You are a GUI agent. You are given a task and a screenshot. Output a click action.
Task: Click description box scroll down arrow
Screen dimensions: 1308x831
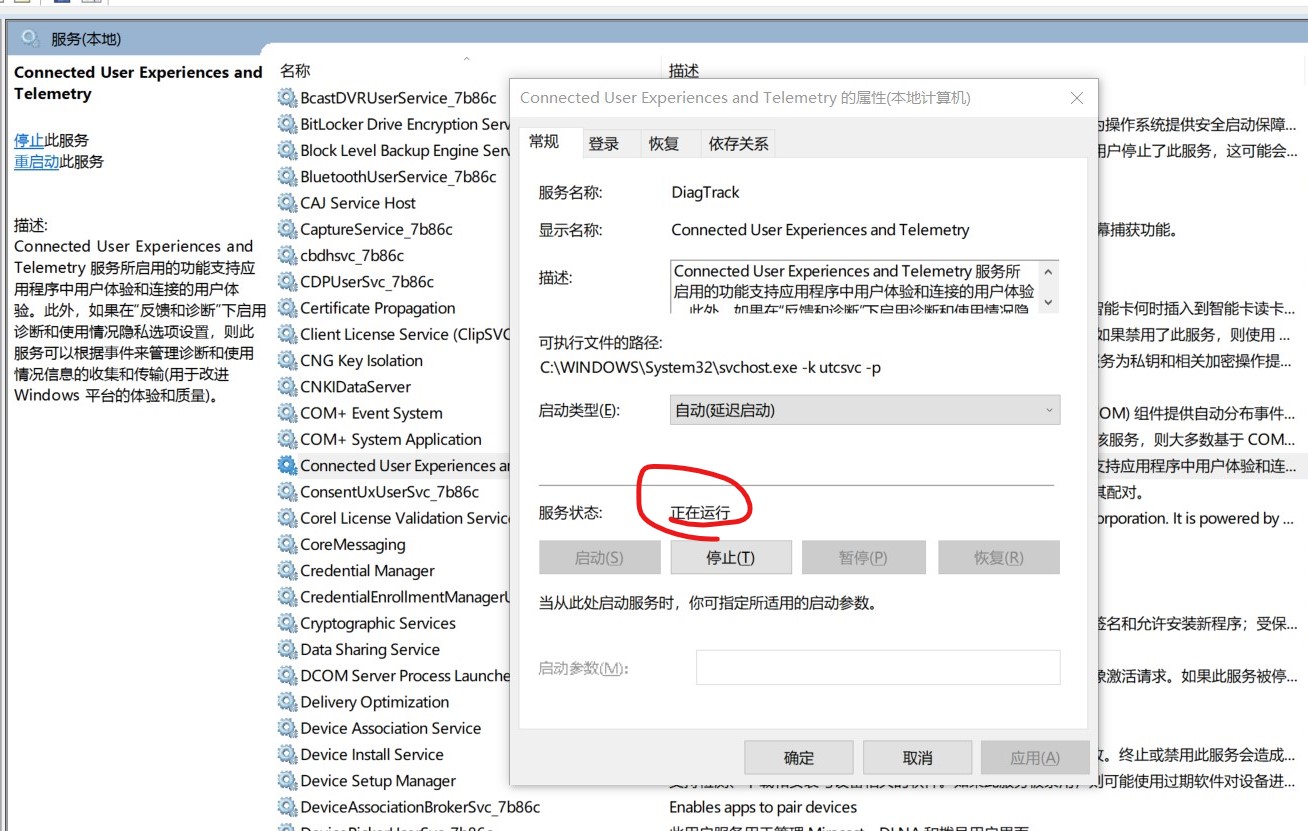[1048, 301]
